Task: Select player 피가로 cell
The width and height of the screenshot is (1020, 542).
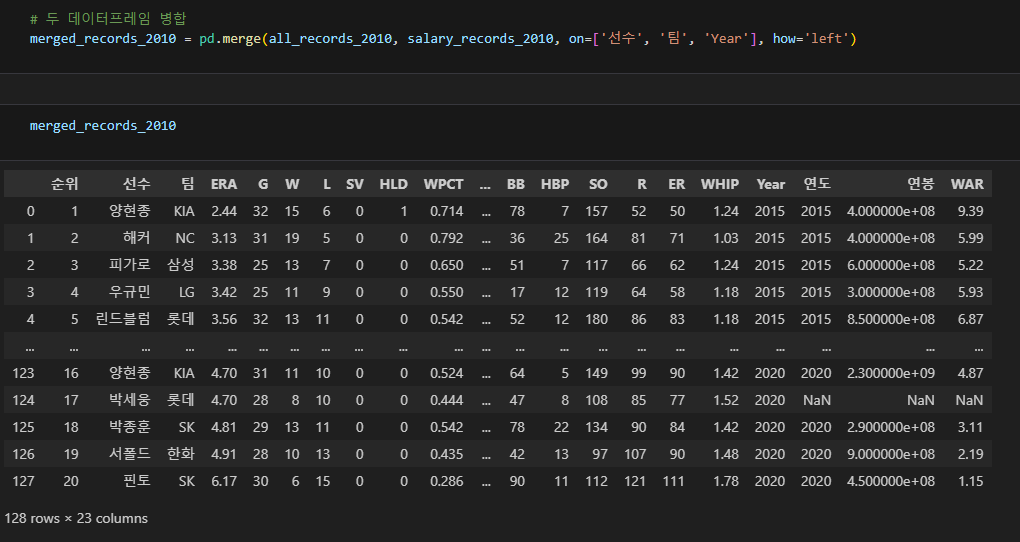Action: 129,265
